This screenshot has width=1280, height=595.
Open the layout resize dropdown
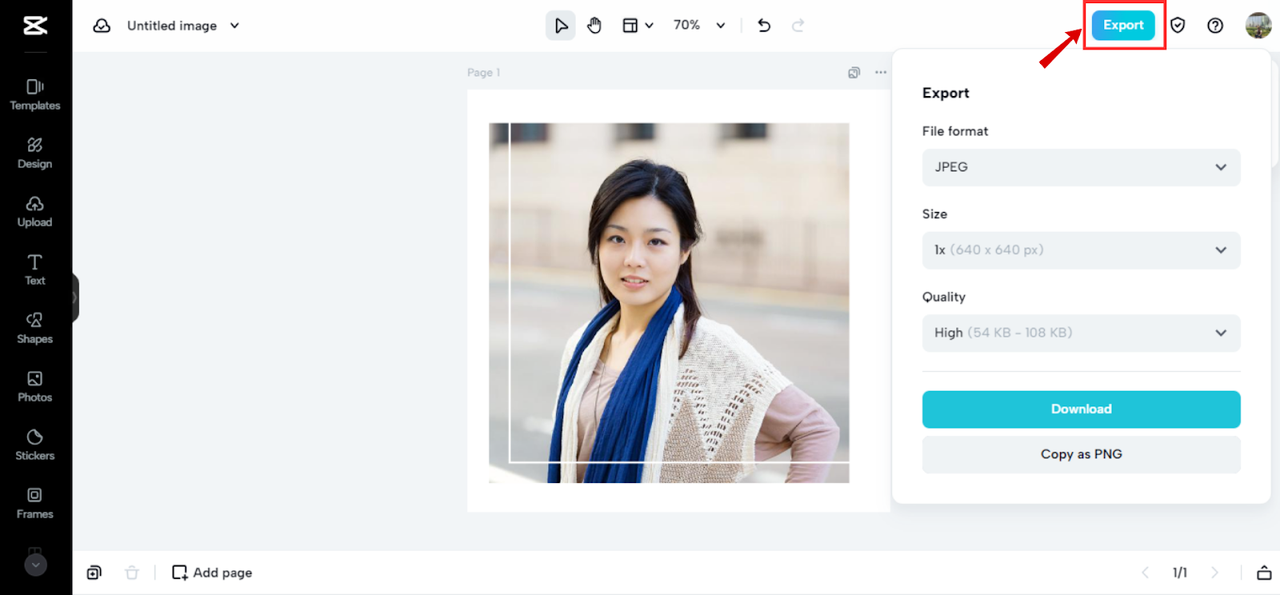click(638, 26)
